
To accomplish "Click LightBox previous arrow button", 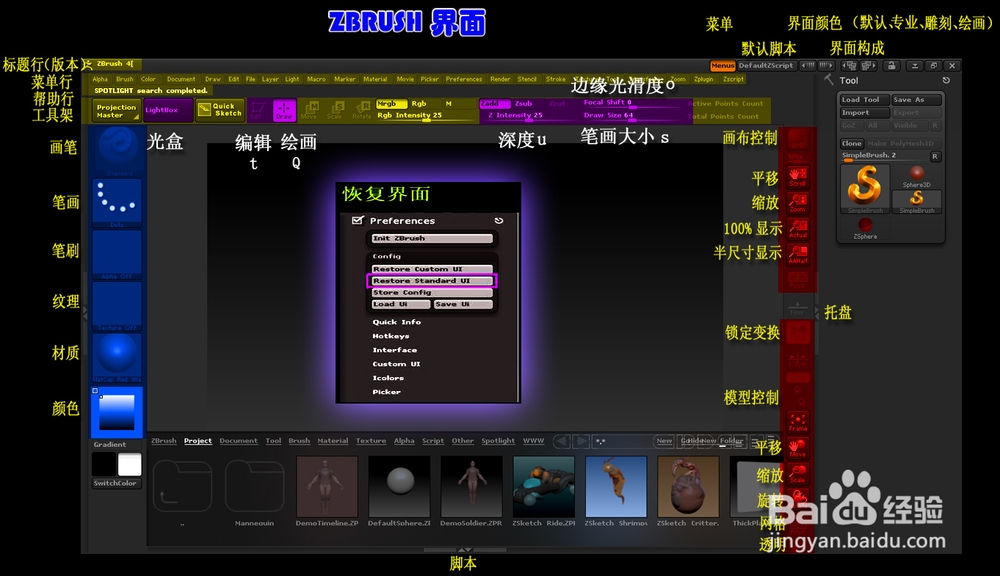I will tap(562, 441).
